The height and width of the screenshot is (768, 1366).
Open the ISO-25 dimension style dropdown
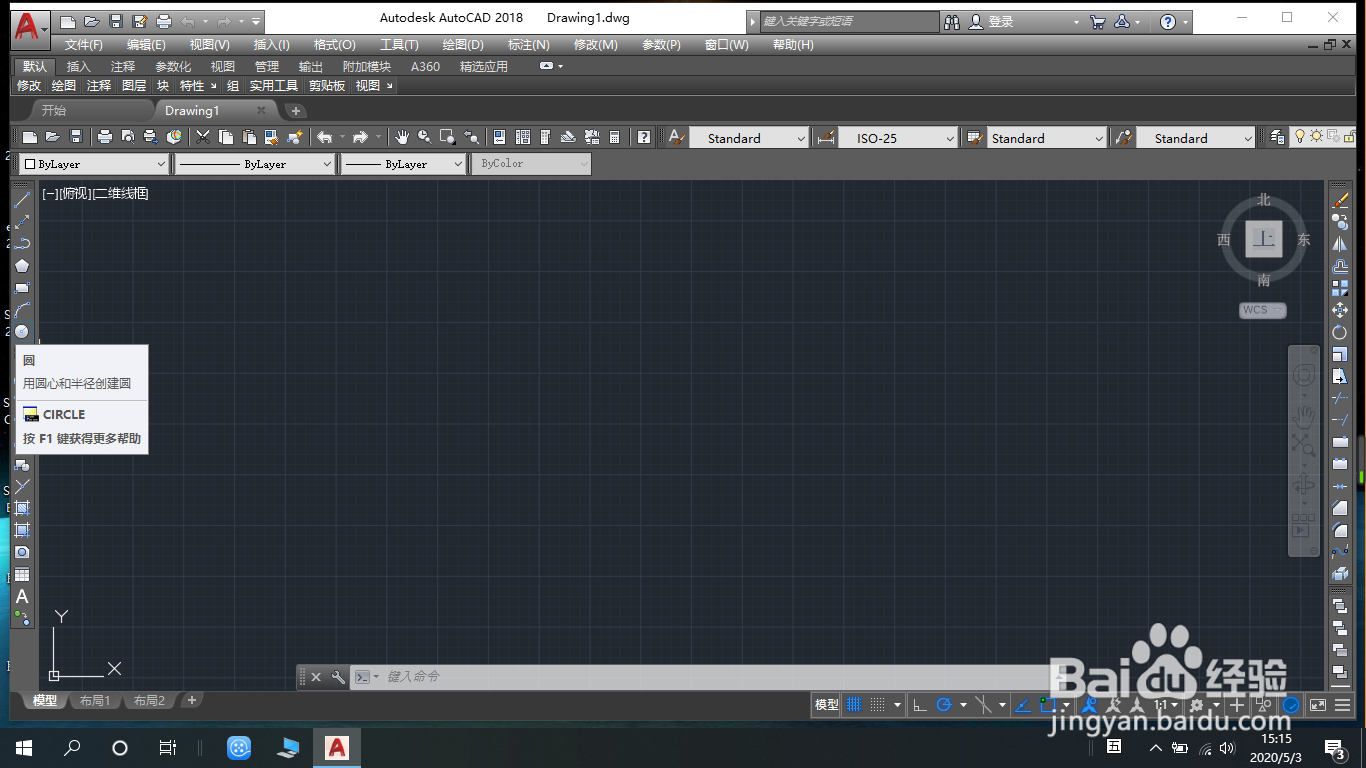tap(898, 138)
